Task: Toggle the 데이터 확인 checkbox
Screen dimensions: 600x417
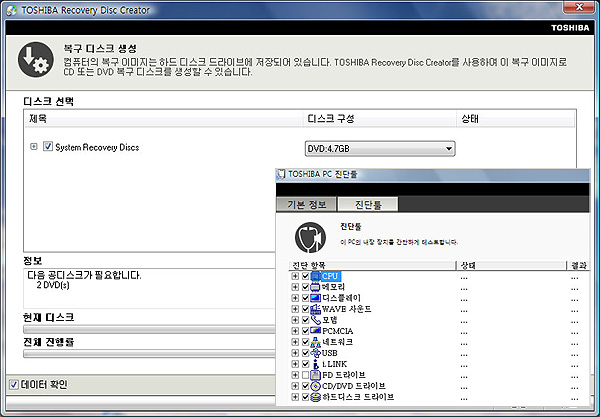Action: 13,385
